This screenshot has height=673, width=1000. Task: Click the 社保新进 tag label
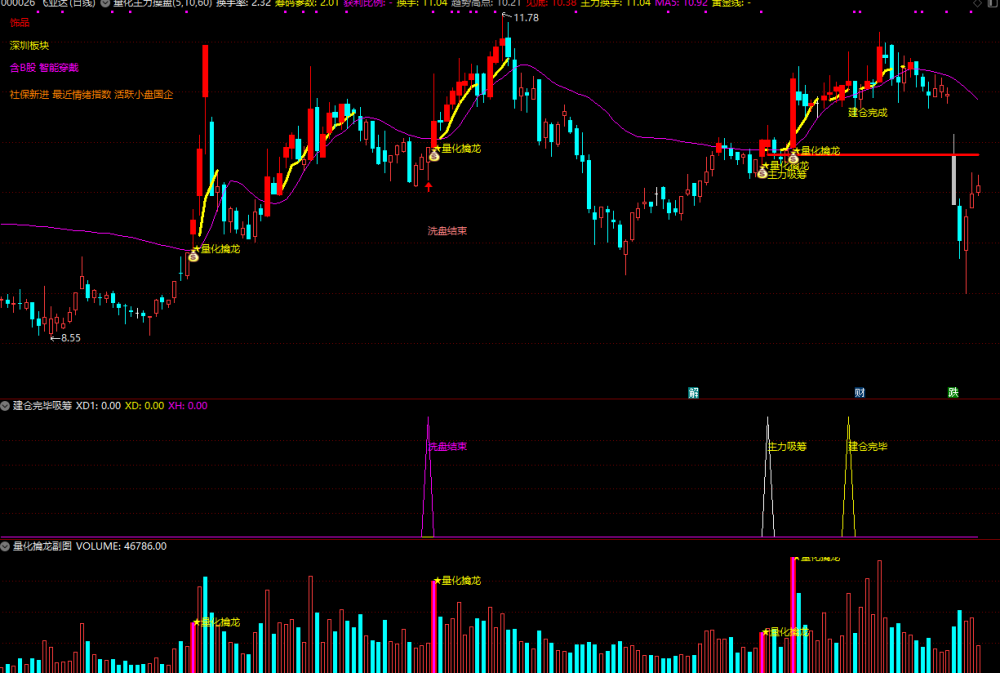click(29, 94)
